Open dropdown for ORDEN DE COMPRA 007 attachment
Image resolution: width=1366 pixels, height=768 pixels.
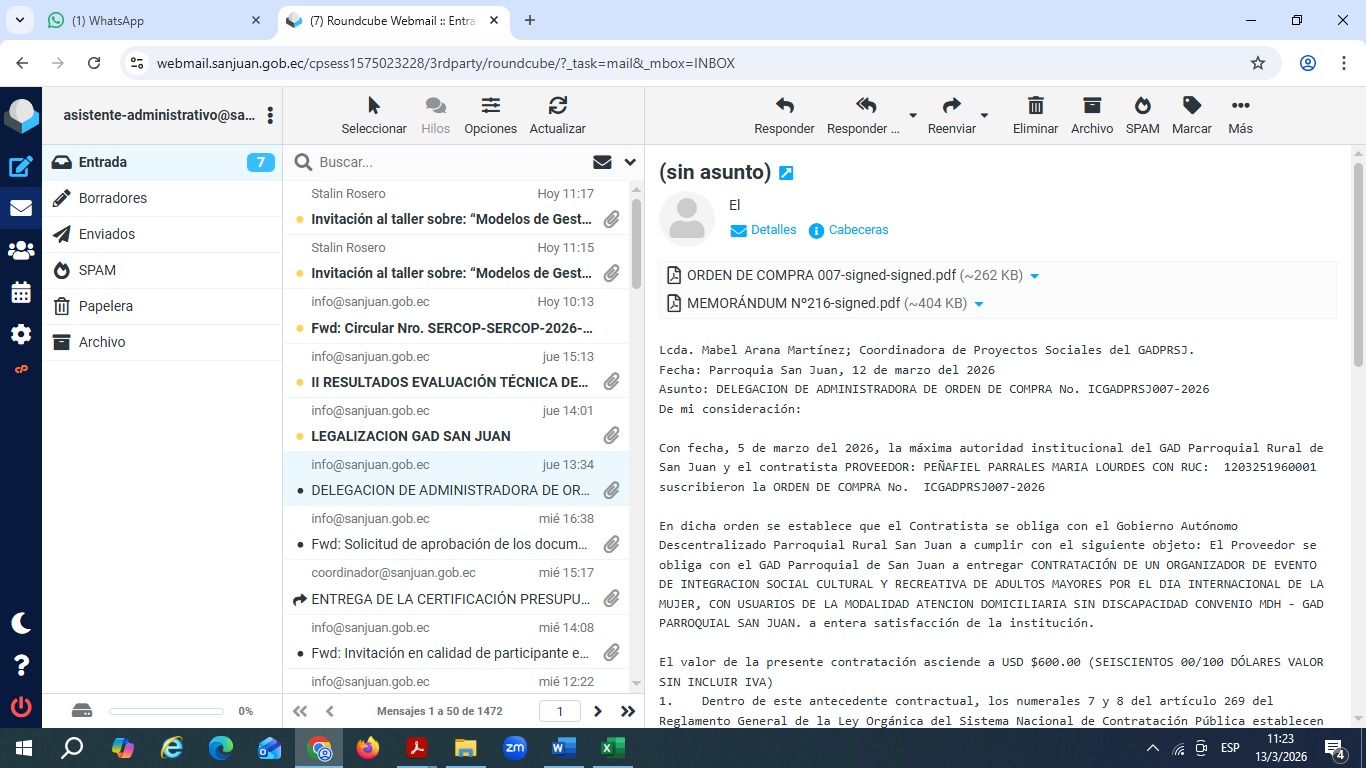tap(1035, 276)
